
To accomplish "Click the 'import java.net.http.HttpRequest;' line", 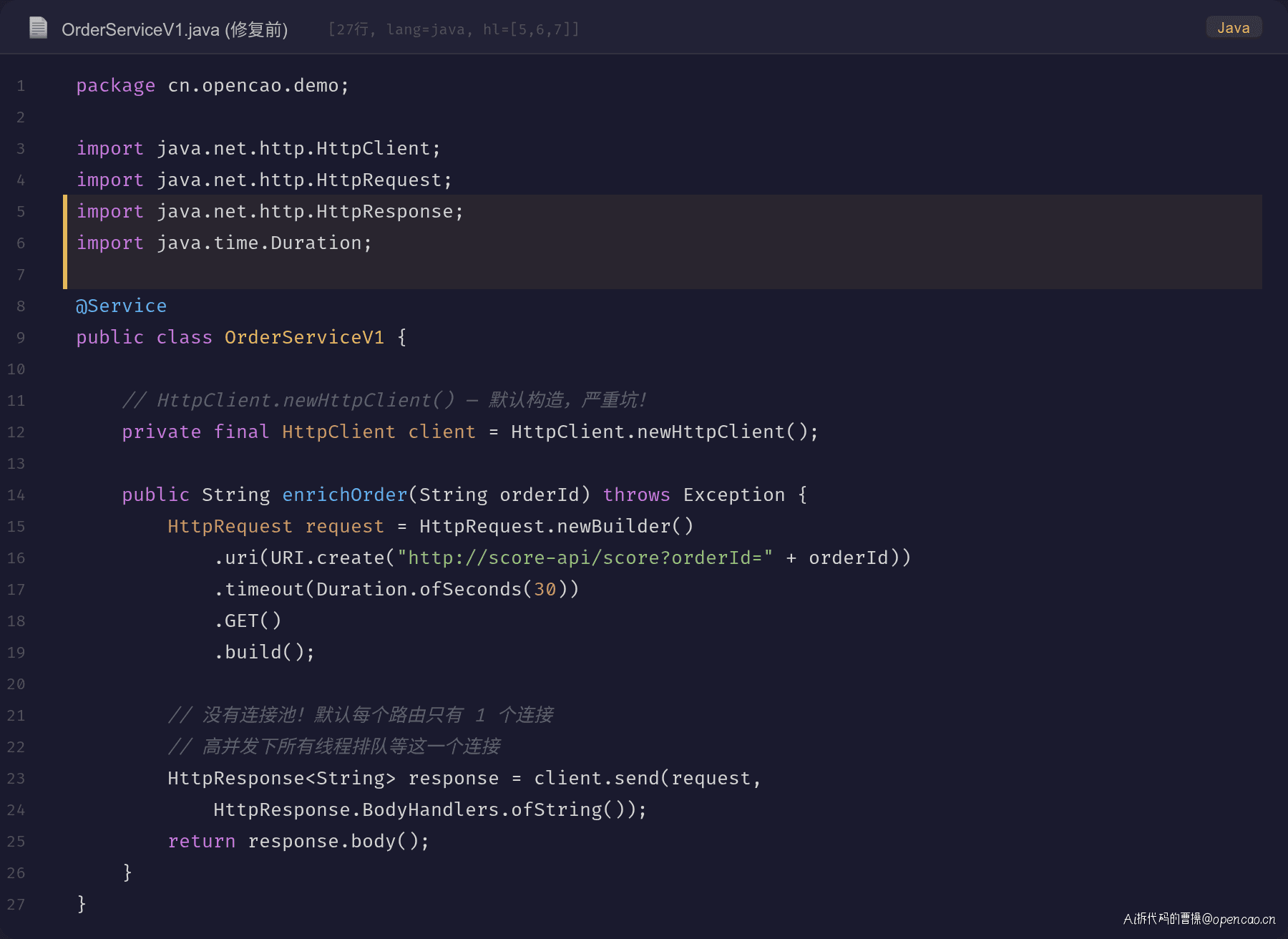I will pos(264,180).
